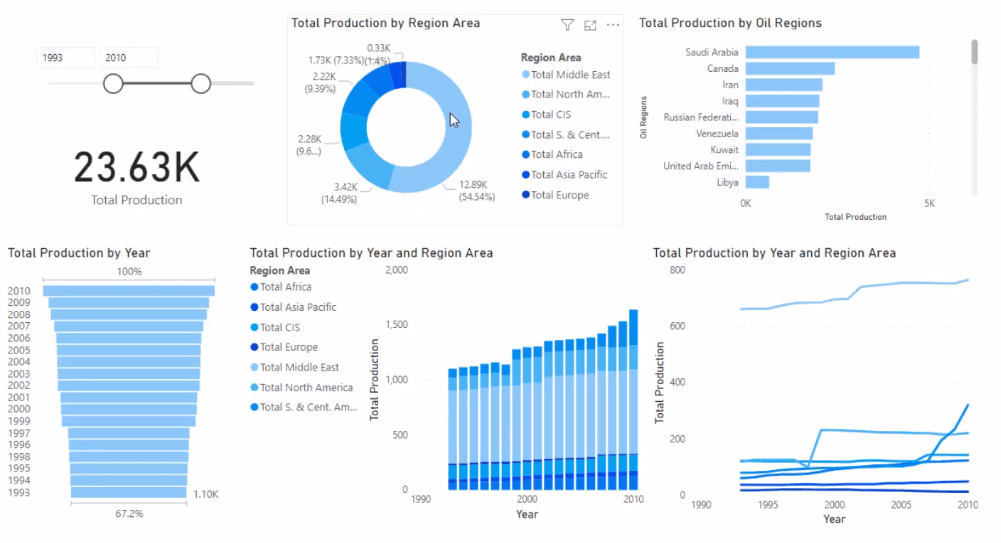Image resolution: width=1001 pixels, height=543 pixels.
Task: Click the 3.42K (14.49%) donut label
Action: tap(339, 193)
